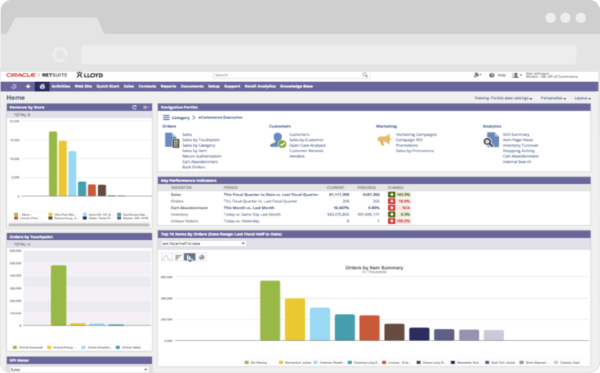Click the Analytics magnifier-document icon

[x=491, y=140]
